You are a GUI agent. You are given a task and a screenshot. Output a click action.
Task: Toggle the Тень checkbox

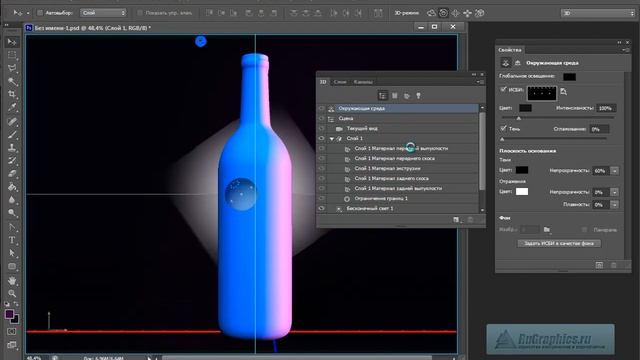[503, 128]
